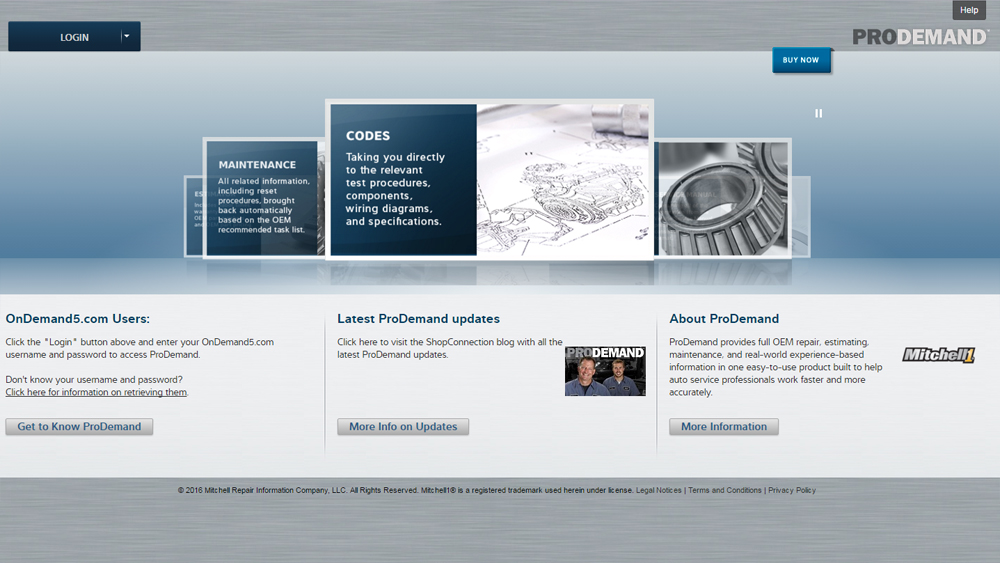Open Legal Notices link
The image size is (1000, 563).
point(658,490)
